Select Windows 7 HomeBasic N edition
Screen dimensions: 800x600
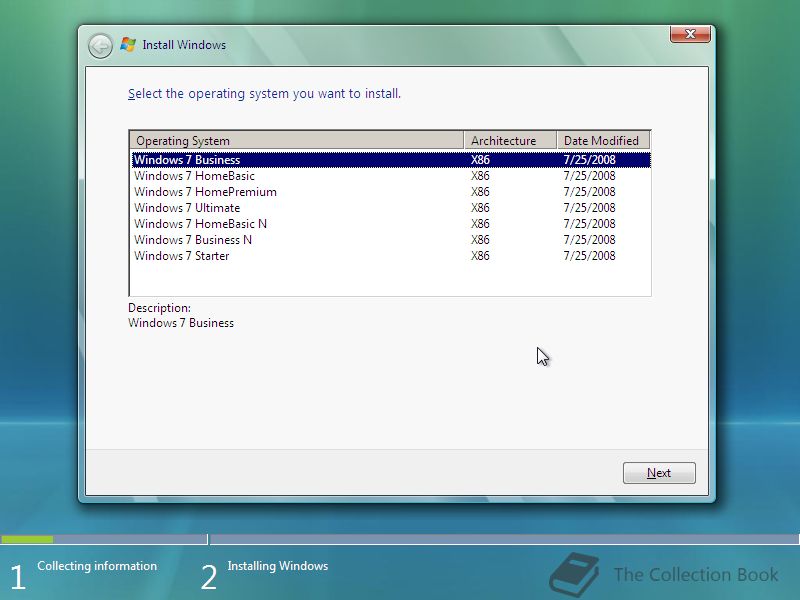pos(391,223)
